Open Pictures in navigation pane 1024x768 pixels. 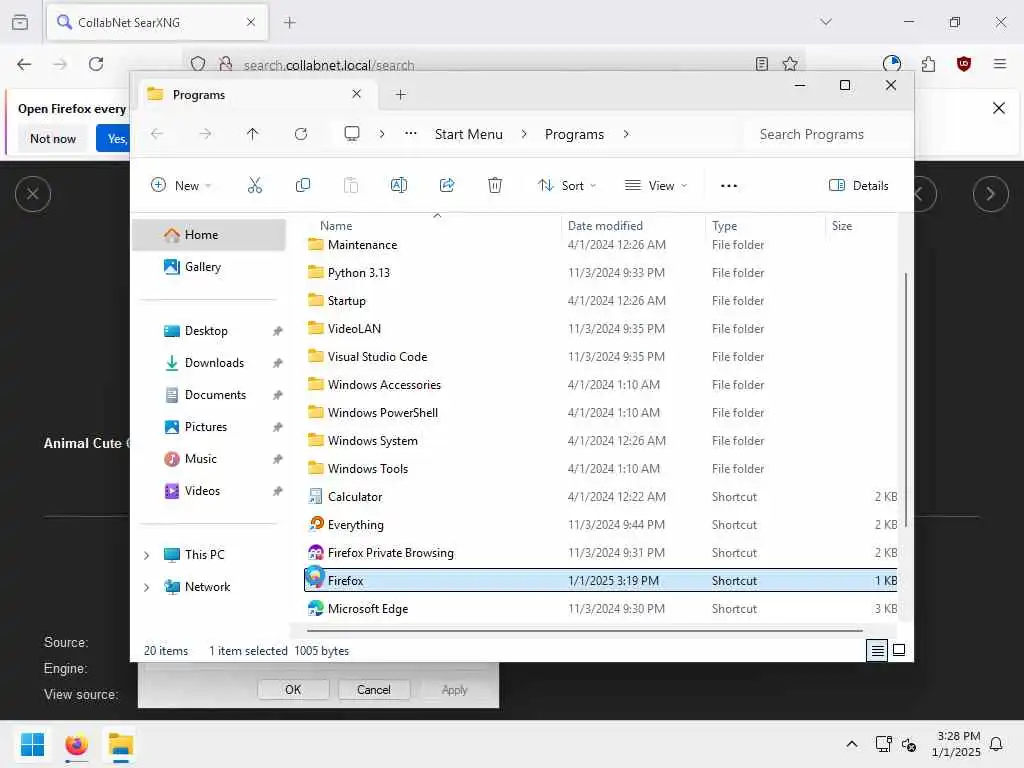209,427
